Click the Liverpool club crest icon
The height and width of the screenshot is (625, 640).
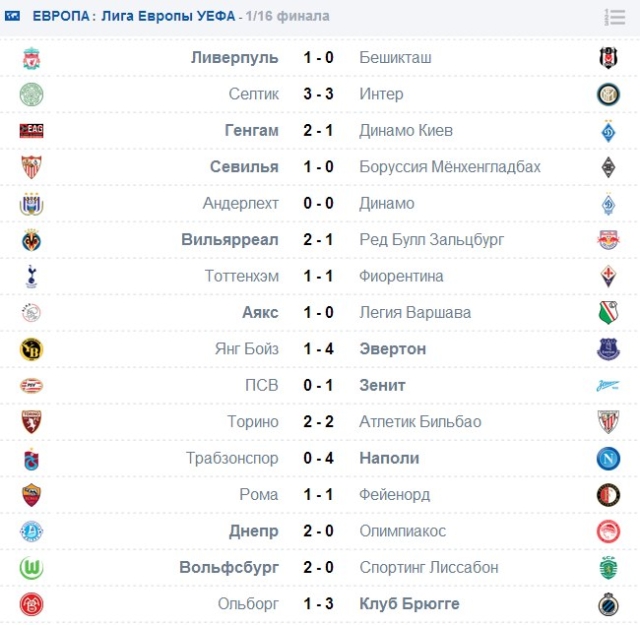[31, 58]
